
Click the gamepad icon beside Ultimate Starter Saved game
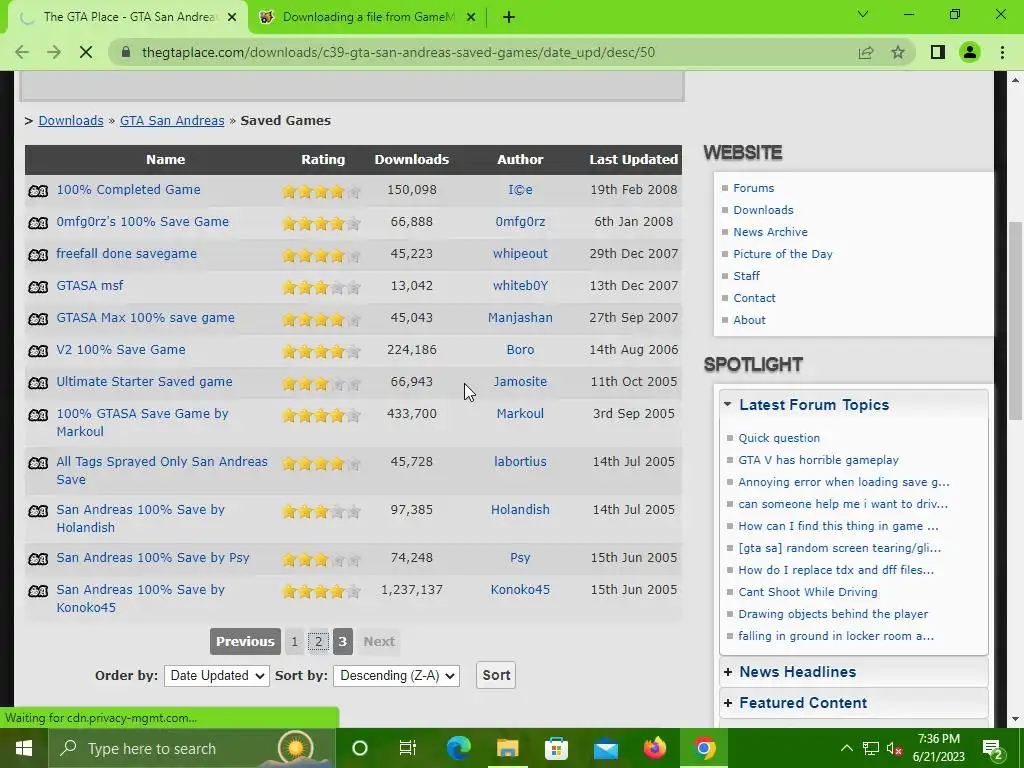pyautogui.click(x=38, y=383)
